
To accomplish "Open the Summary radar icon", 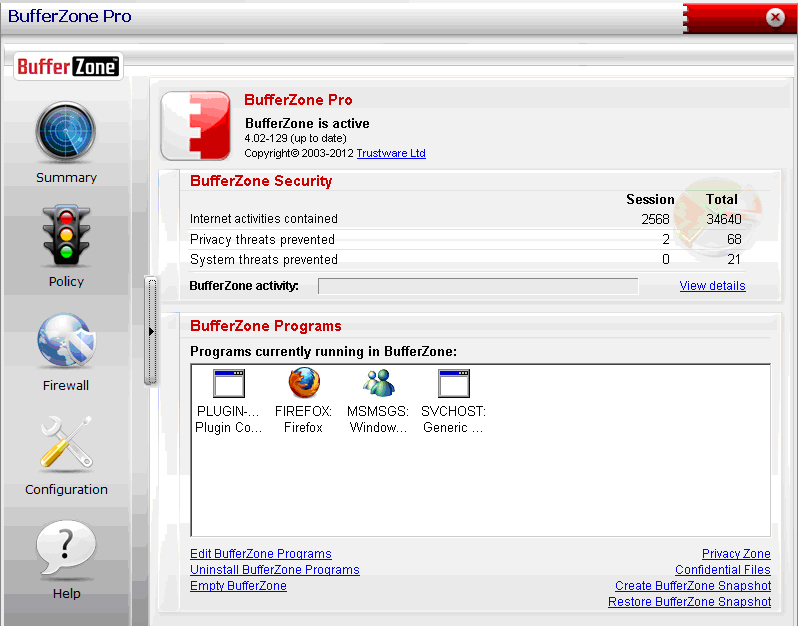I will 66,132.
